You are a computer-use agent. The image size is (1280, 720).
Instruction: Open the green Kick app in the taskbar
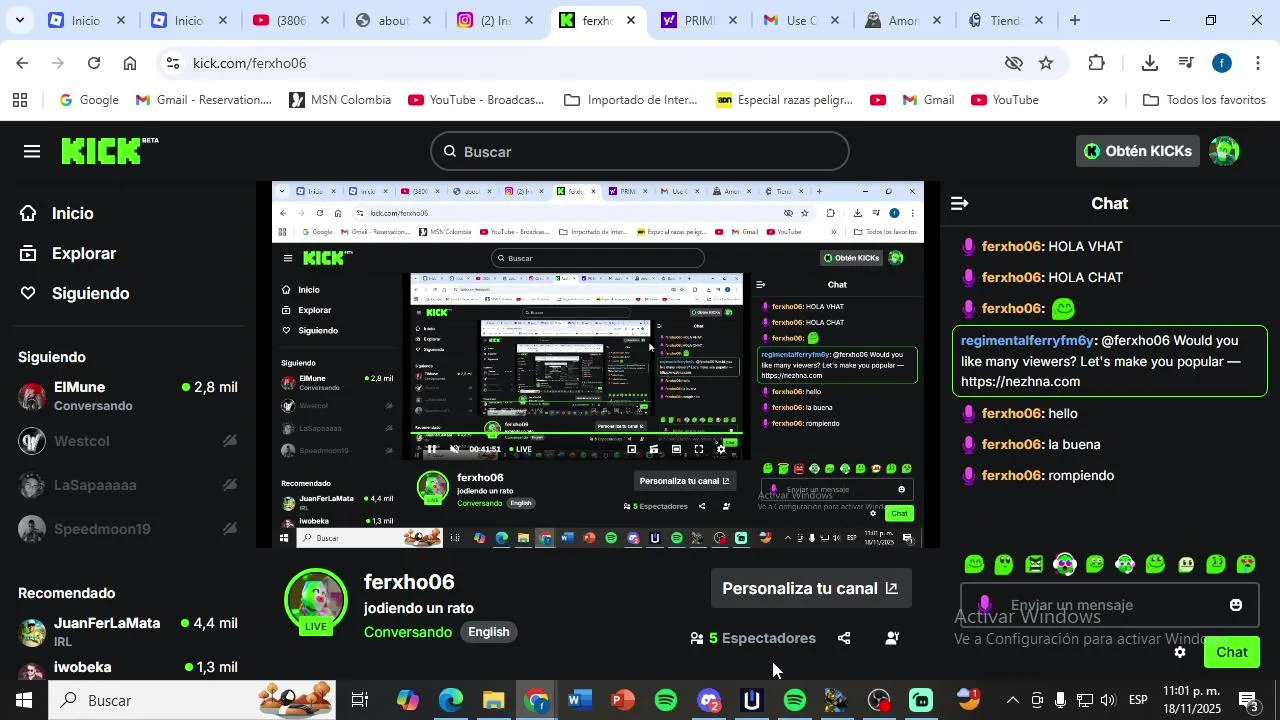tap(921, 700)
